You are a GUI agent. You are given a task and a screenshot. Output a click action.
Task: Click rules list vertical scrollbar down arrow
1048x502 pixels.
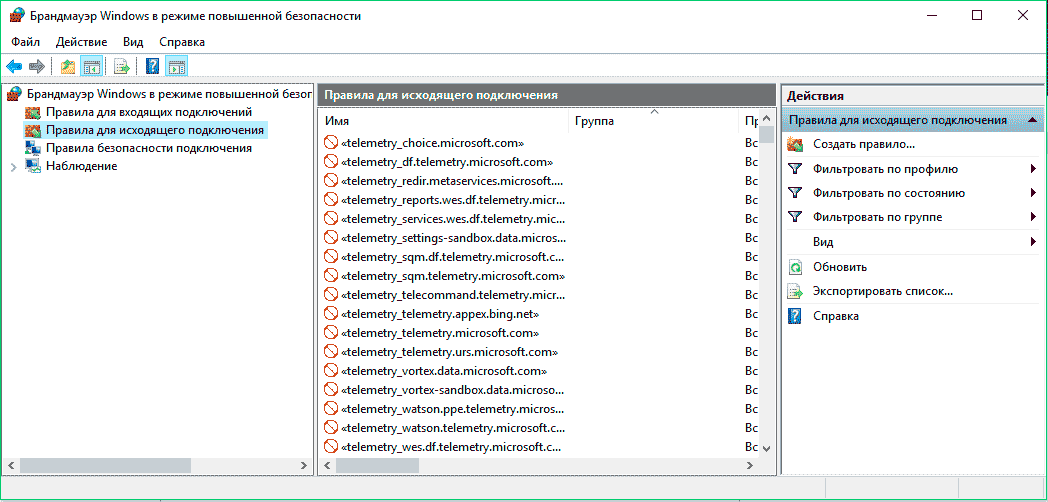[766, 449]
